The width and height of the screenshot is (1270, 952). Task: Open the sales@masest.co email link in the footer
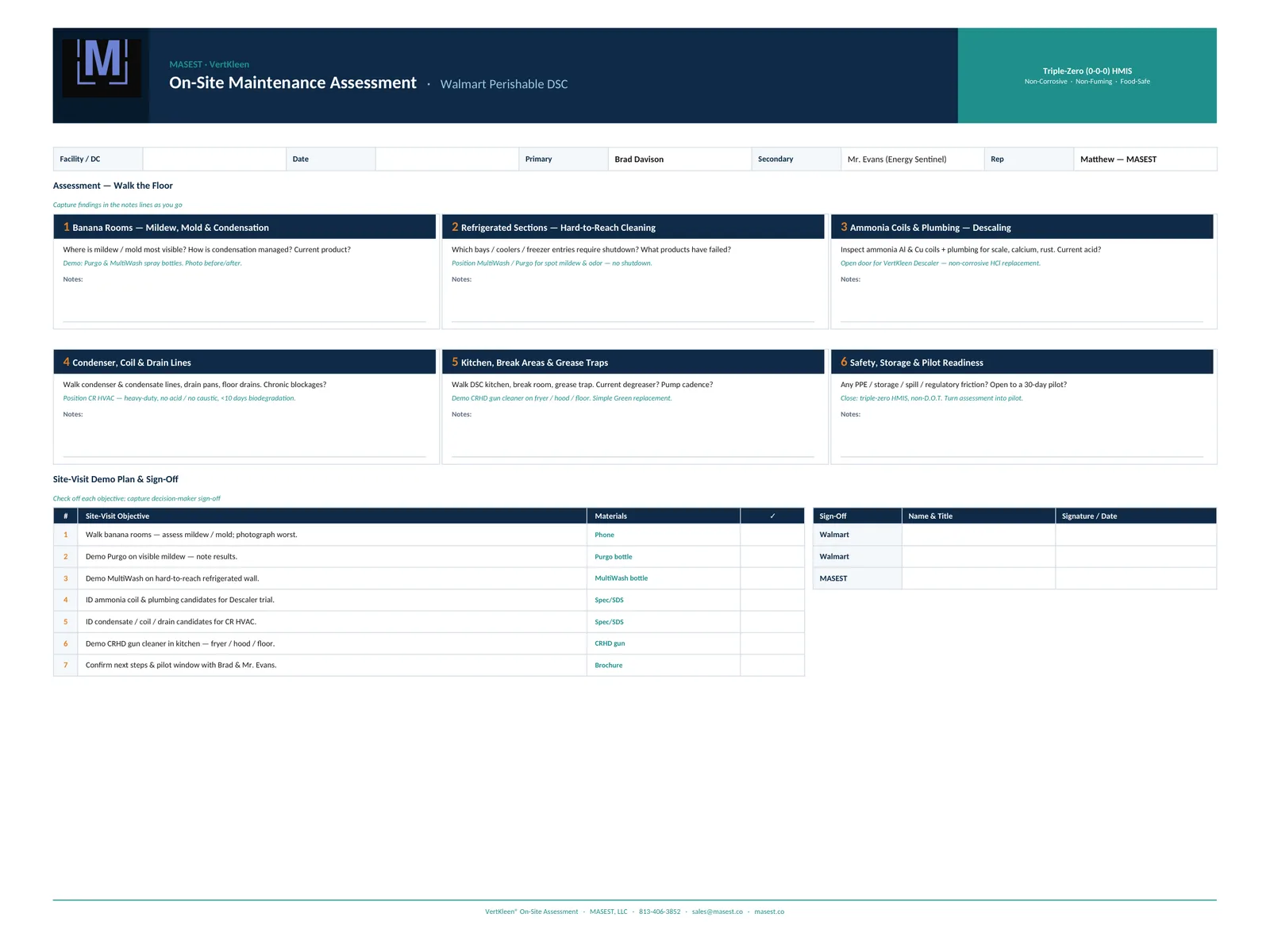[717, 912]
